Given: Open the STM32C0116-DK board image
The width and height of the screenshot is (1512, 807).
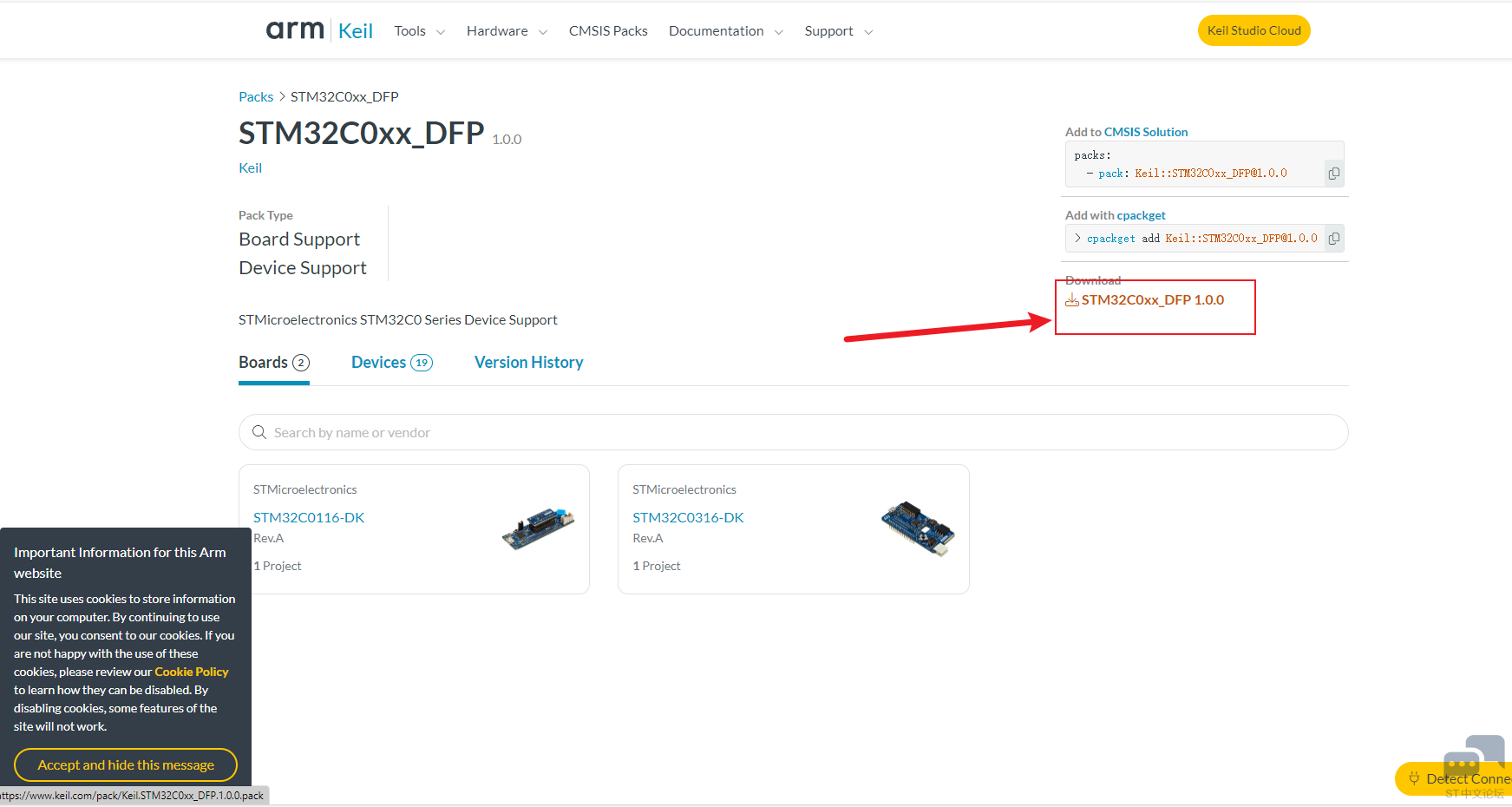Looking at the screenshot, I should click(538, 528).
